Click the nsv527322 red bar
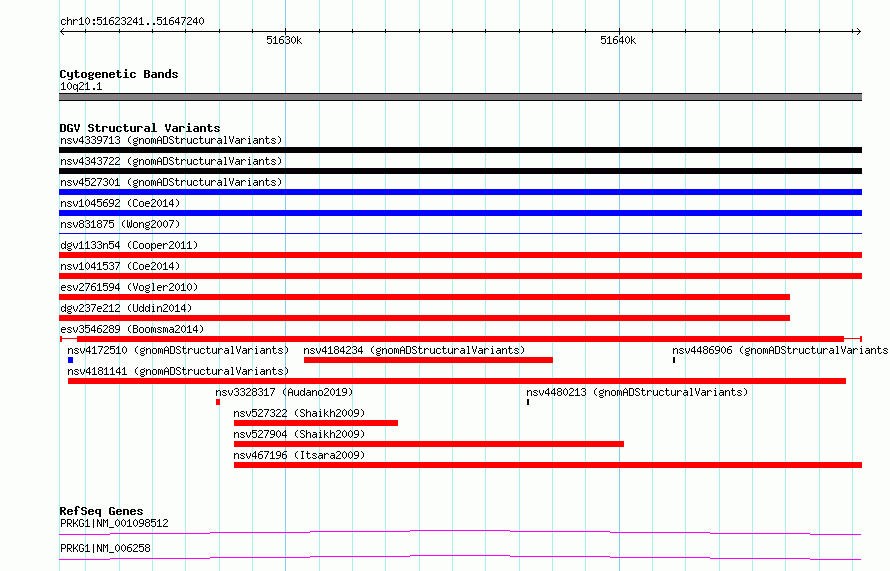Image resolution: width=890 pixels, height=571 pixels. coord(316,423)
